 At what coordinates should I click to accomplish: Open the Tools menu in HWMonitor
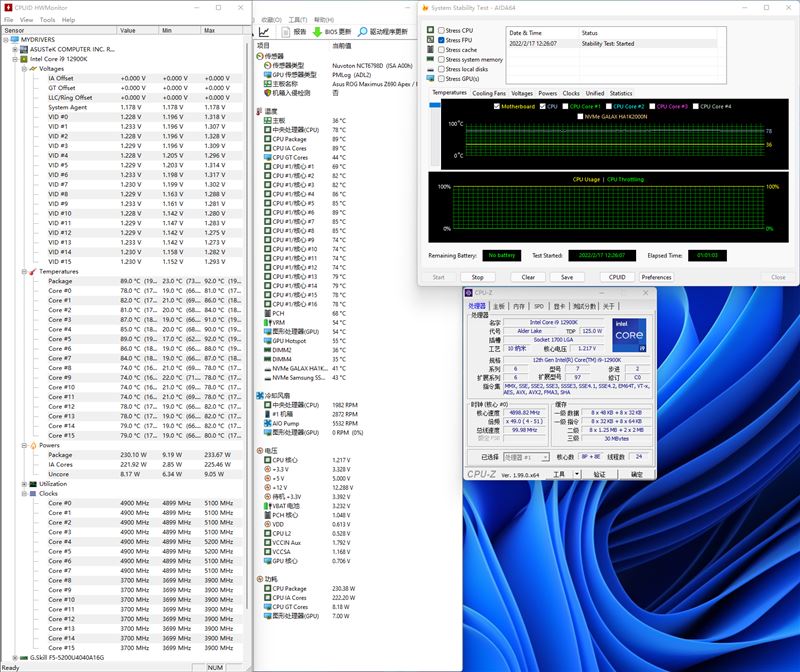click(47, 19)
